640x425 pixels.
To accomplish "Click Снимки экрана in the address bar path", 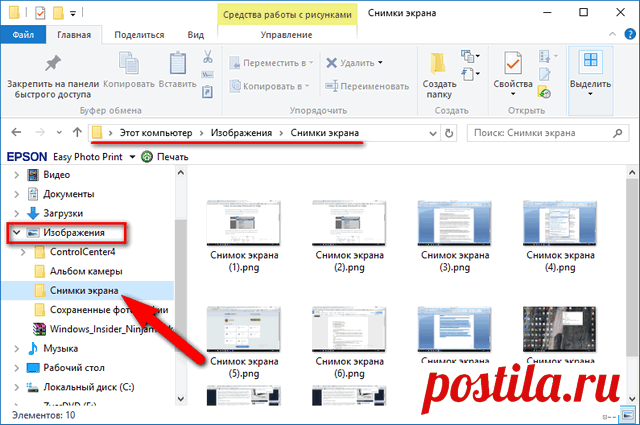I will click(324, 133).
